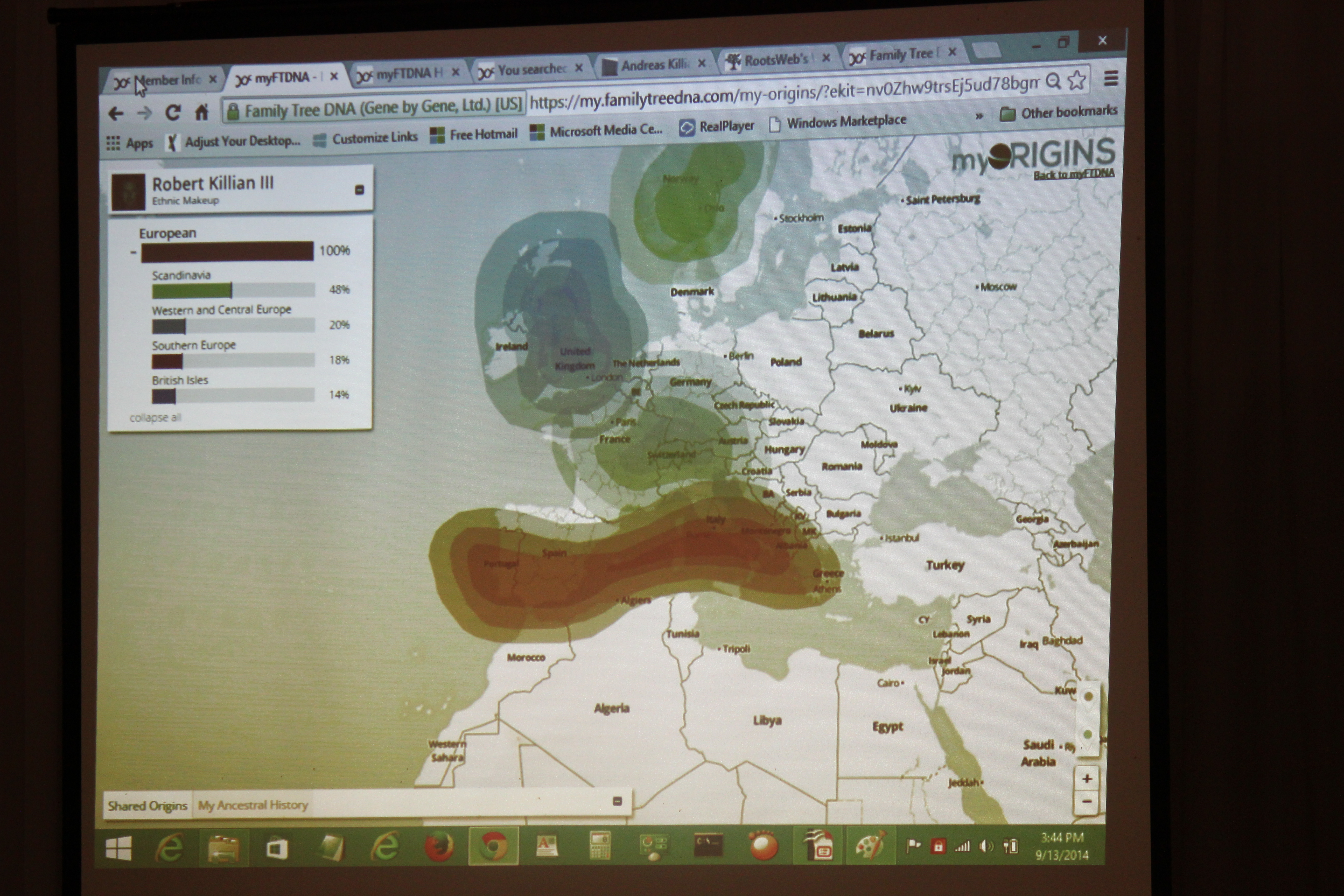Click the browser forward arrow
This screenshot has width=1344, height=896.
[145, 113]
